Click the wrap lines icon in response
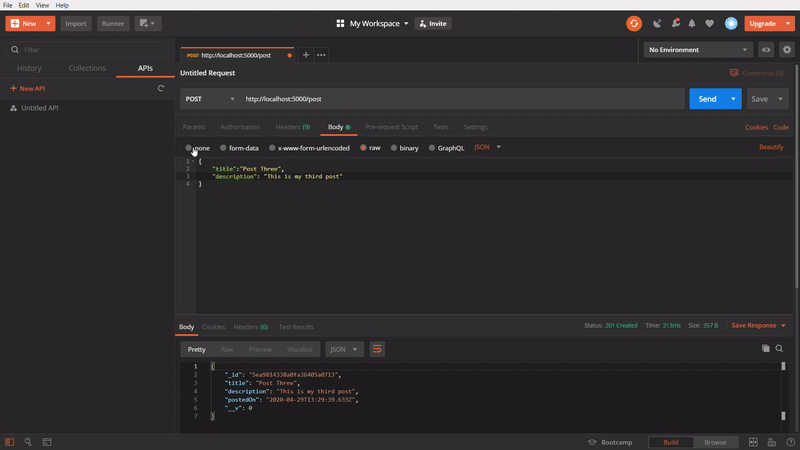This screenshot has height=450, width=800. coord(377,349)
